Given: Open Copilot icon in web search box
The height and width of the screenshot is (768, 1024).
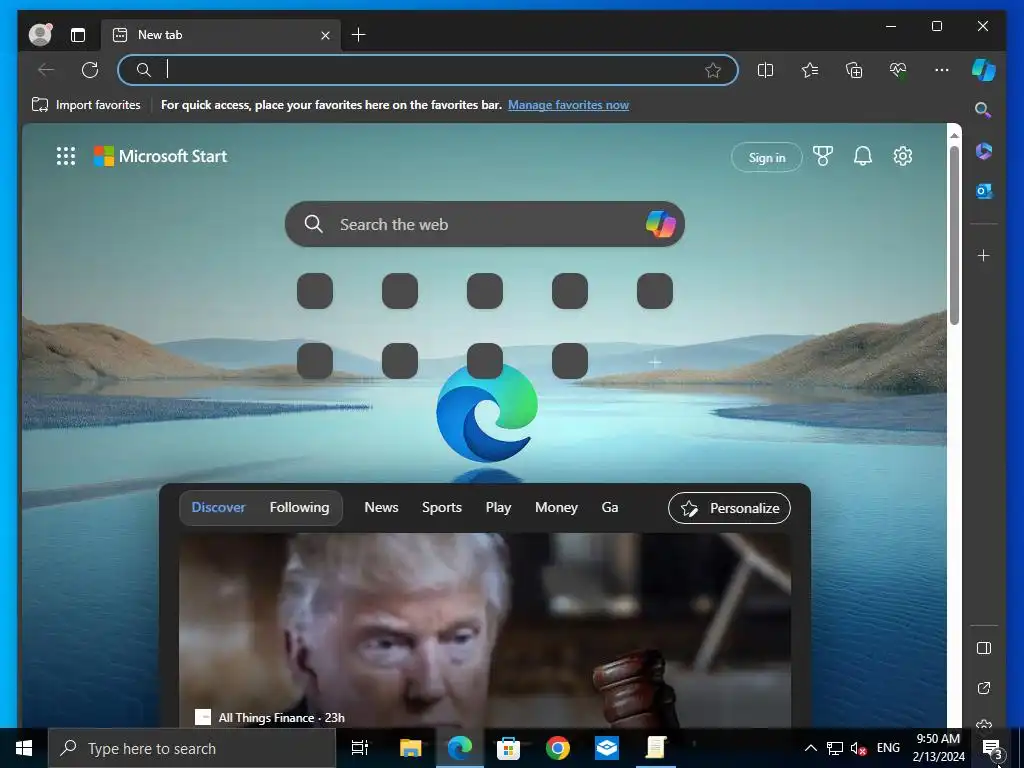Looking at the screenshot, I should click(661, 224).
